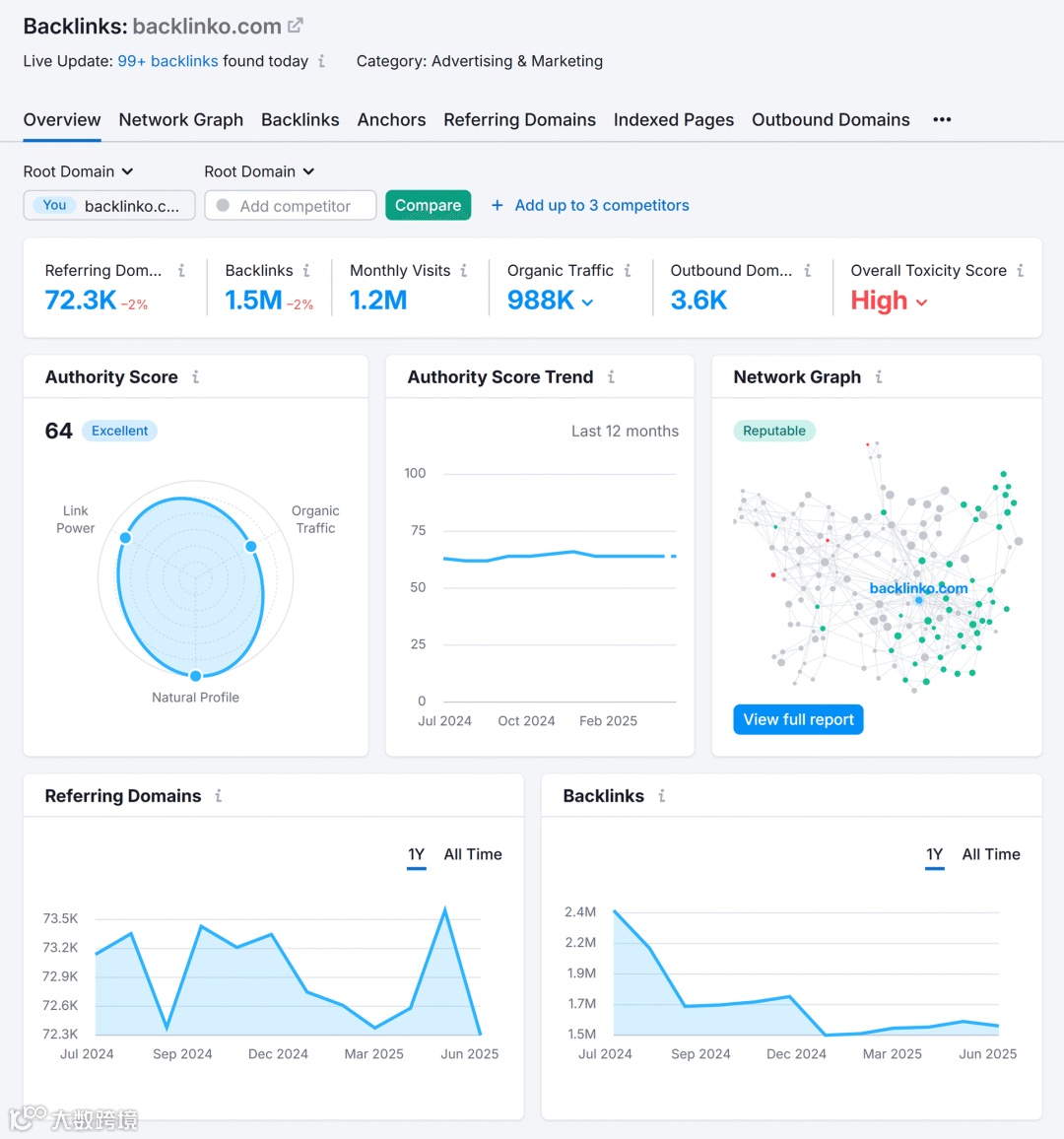The image size is (1064, 1139).
Task: Click Last 12 months label
Action: pyautogui.click(x=626, y=431)
